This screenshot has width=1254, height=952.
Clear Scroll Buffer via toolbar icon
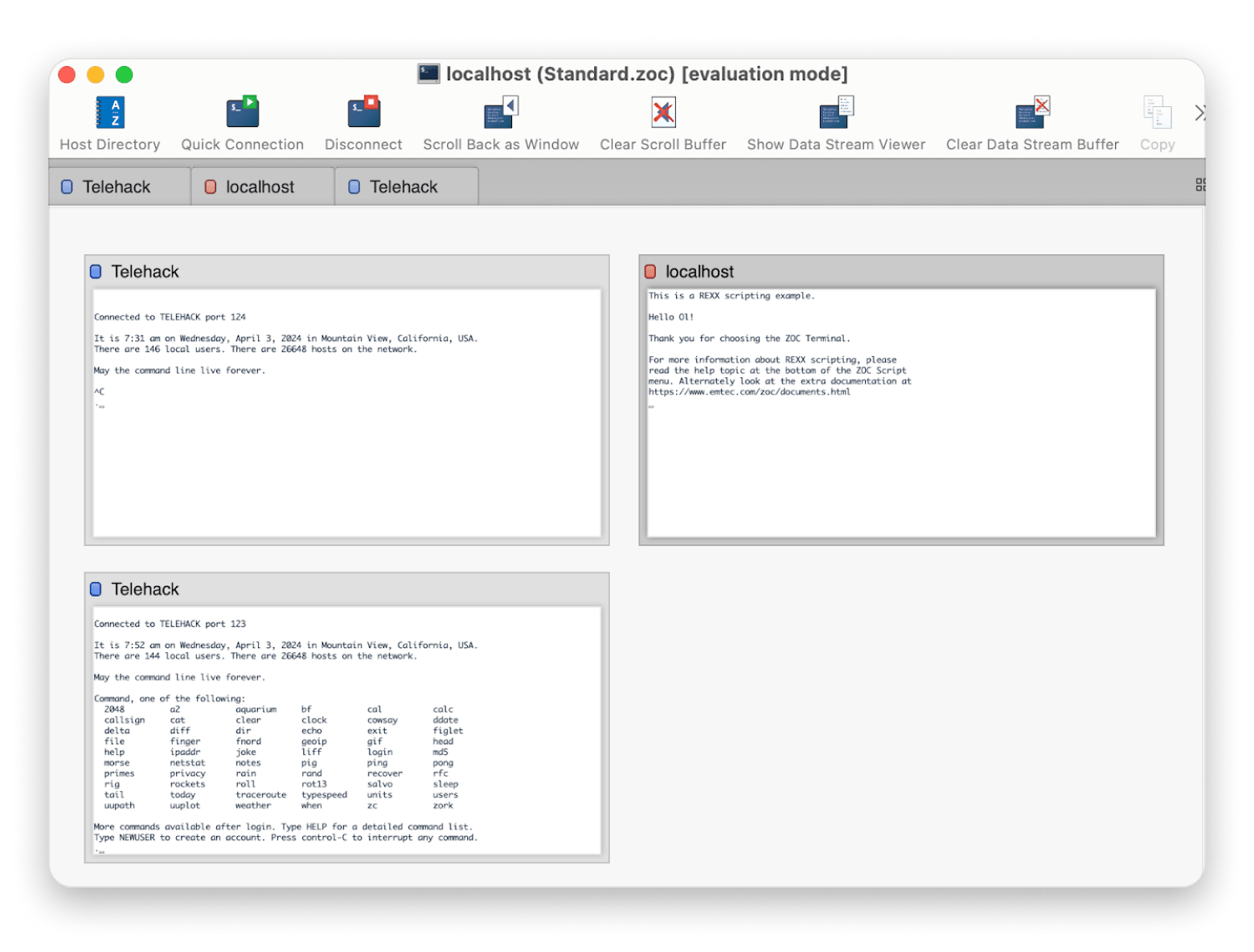[x=663, y=113]
